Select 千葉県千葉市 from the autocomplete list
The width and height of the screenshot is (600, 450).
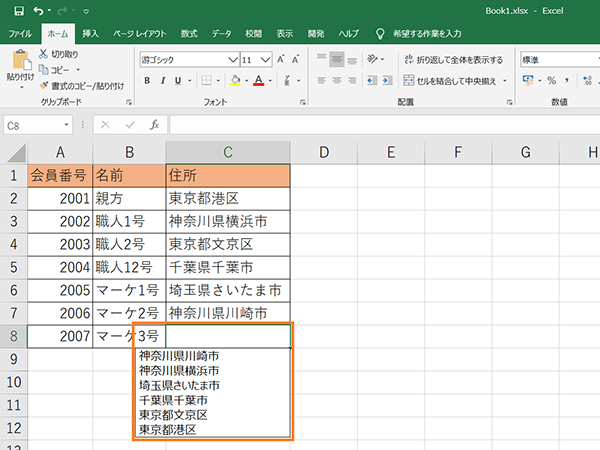pyautogui.click(x=174, y=400)
